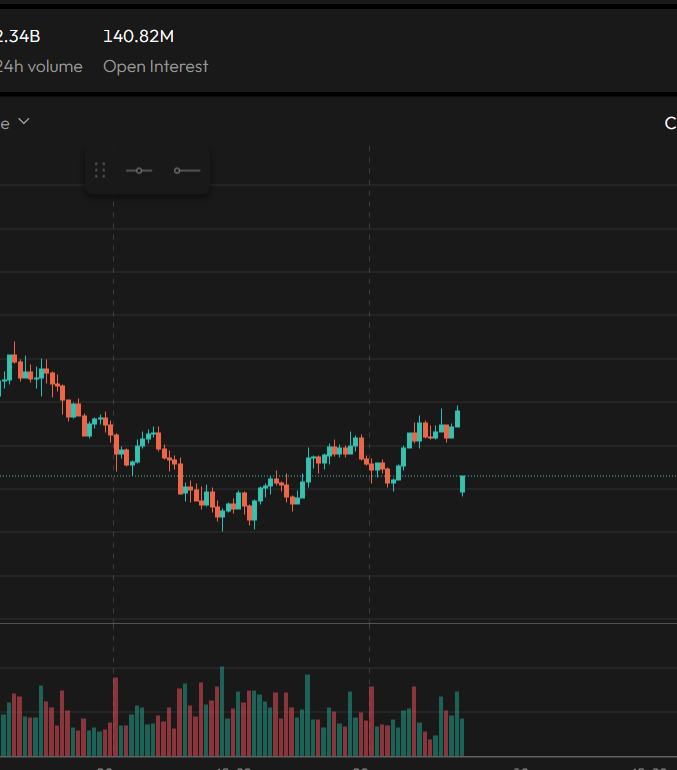Grab the floating toolbar's dotted drag handle
This screenshot has width=677, height=770.
tap(100, 170)
